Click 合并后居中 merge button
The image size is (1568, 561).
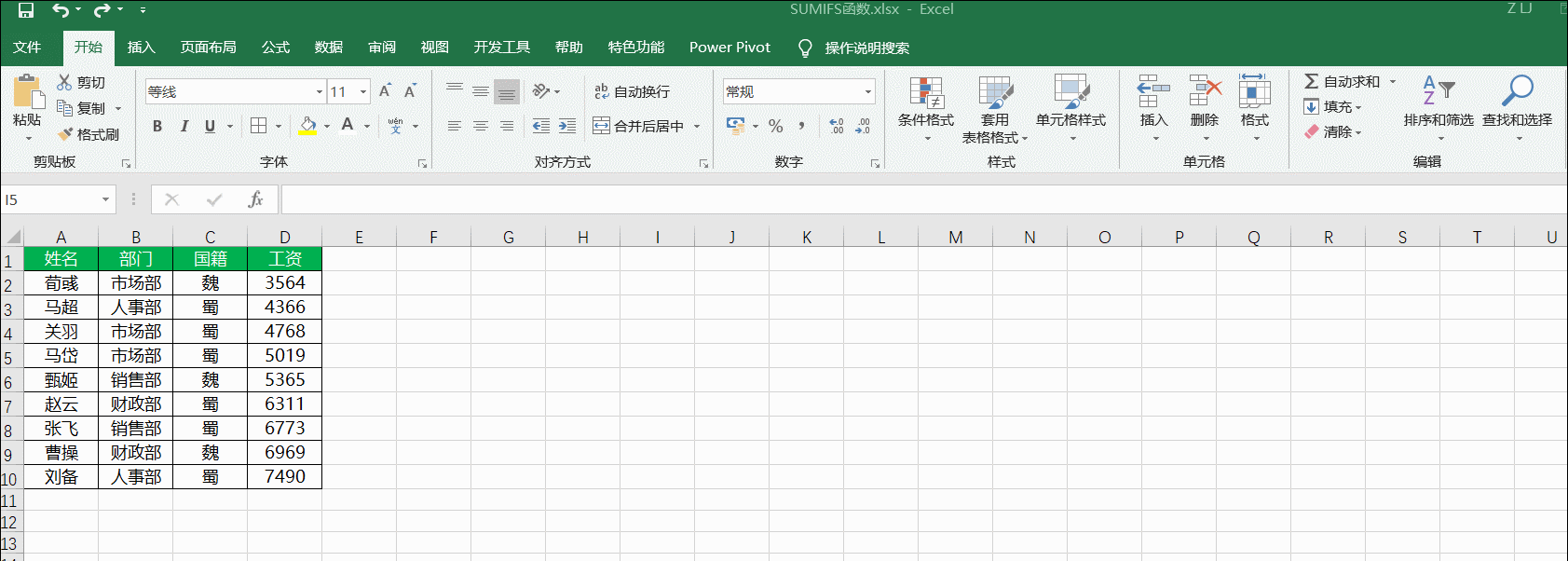coord(638,126)
